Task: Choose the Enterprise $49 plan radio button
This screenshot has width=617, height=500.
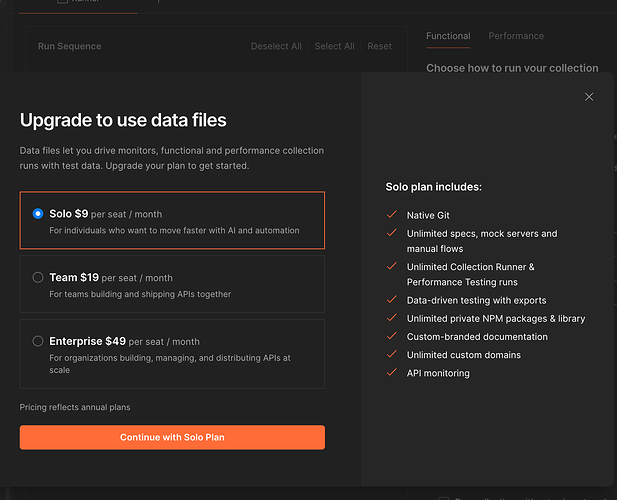Action: pyautogui.click(x=38, y=341)
